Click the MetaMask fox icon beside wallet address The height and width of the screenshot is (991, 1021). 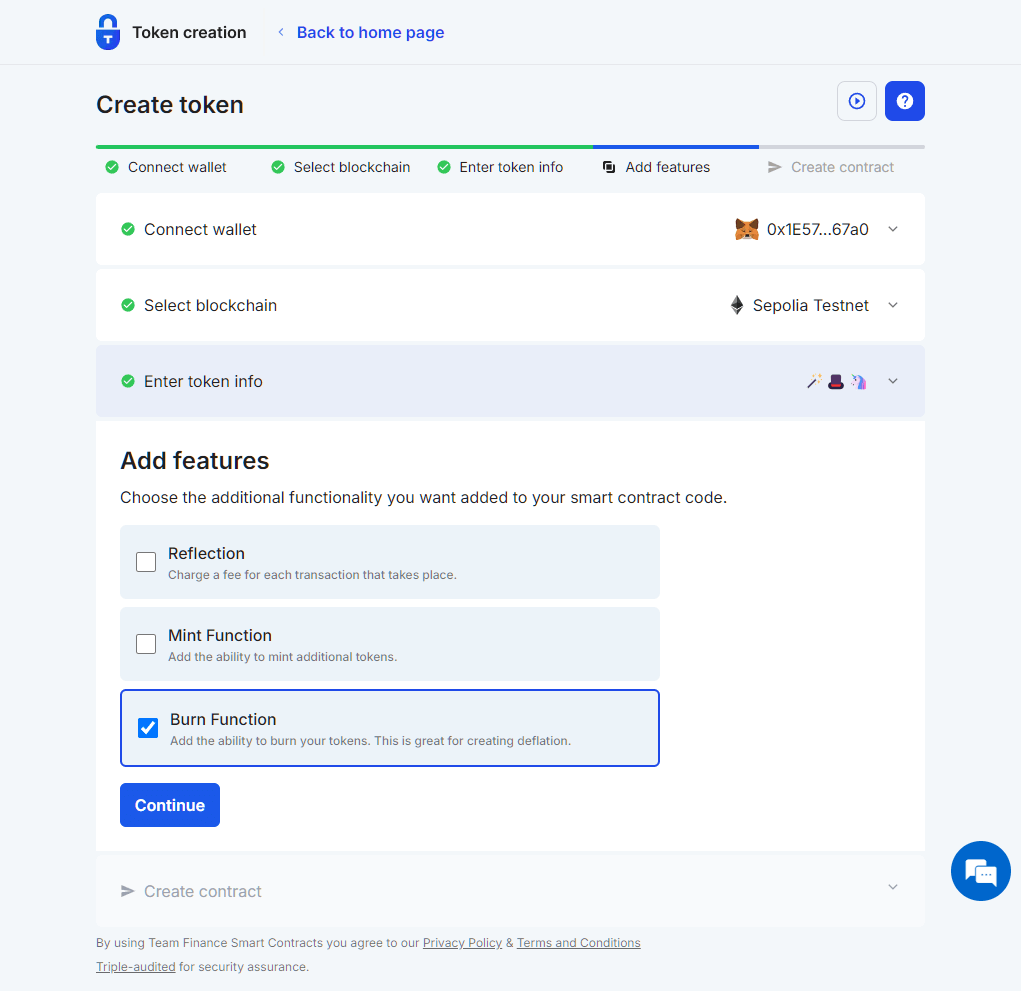746,229
